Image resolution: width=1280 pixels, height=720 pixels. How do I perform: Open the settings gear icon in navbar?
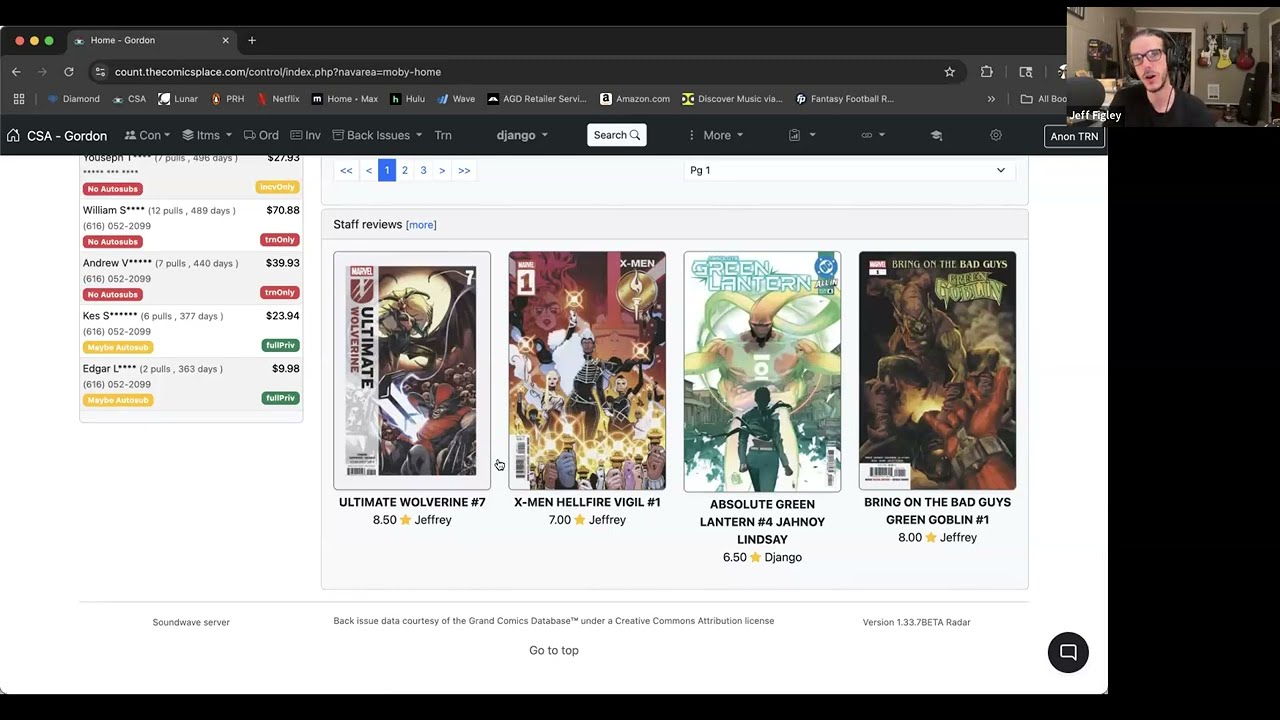coord(996,135)
